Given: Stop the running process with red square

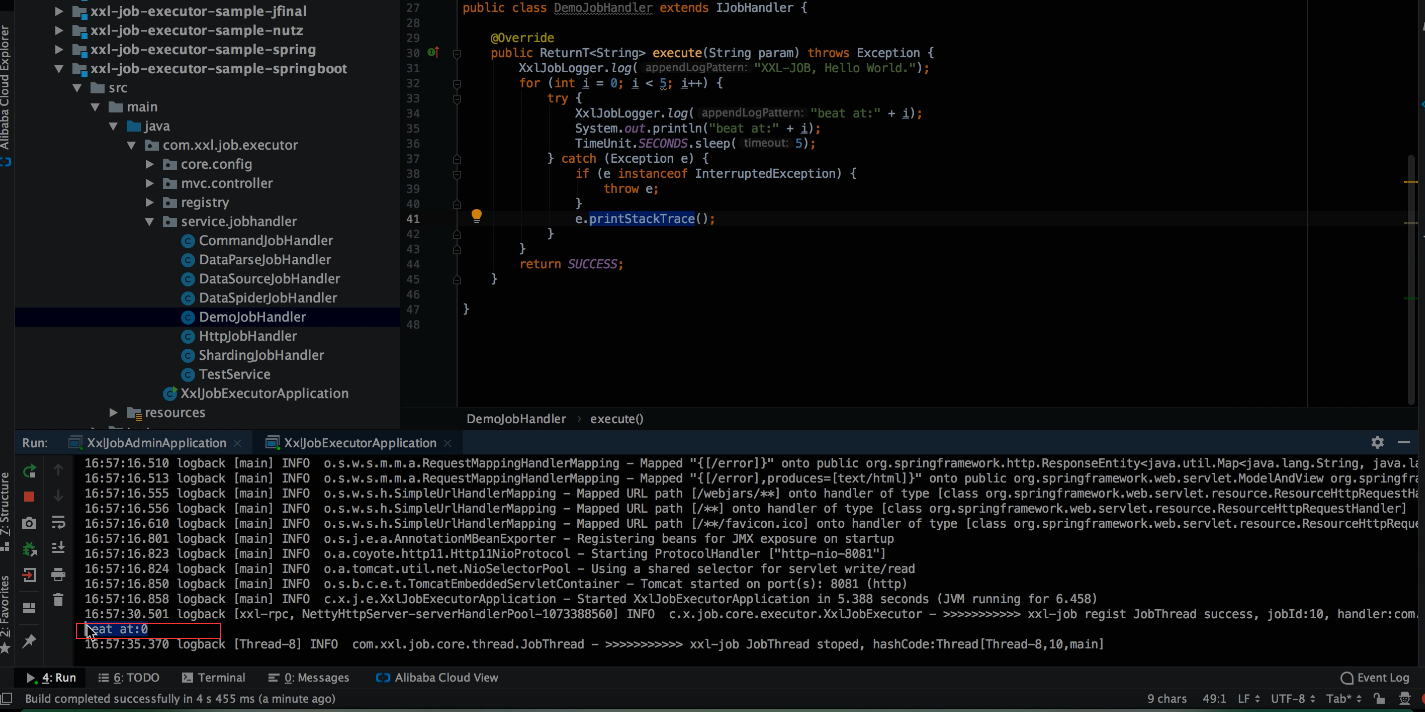Looking at the screenshot, I should tap(29, 497).
